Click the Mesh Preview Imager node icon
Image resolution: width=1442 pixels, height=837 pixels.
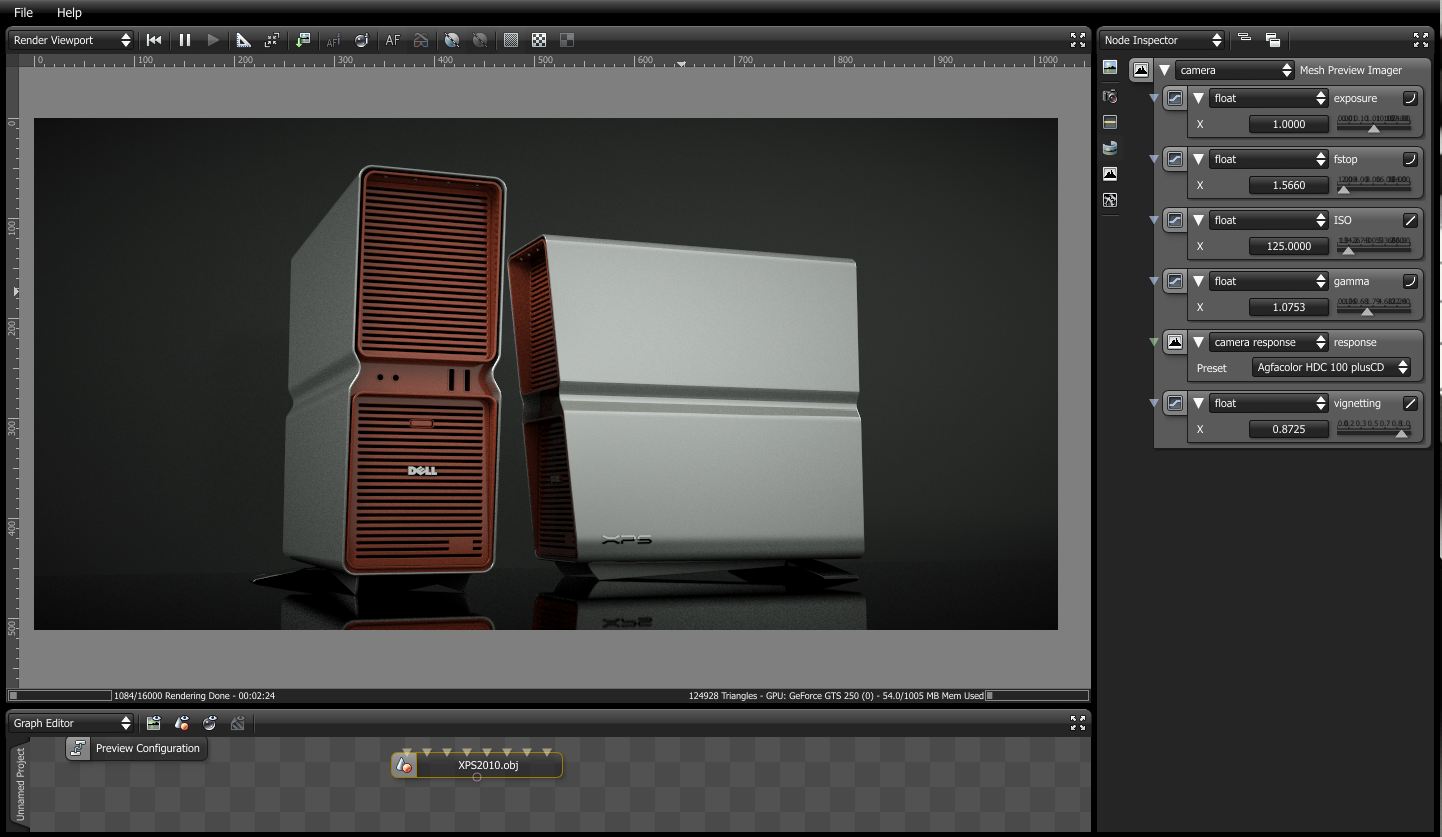(x=1141, y=70)
